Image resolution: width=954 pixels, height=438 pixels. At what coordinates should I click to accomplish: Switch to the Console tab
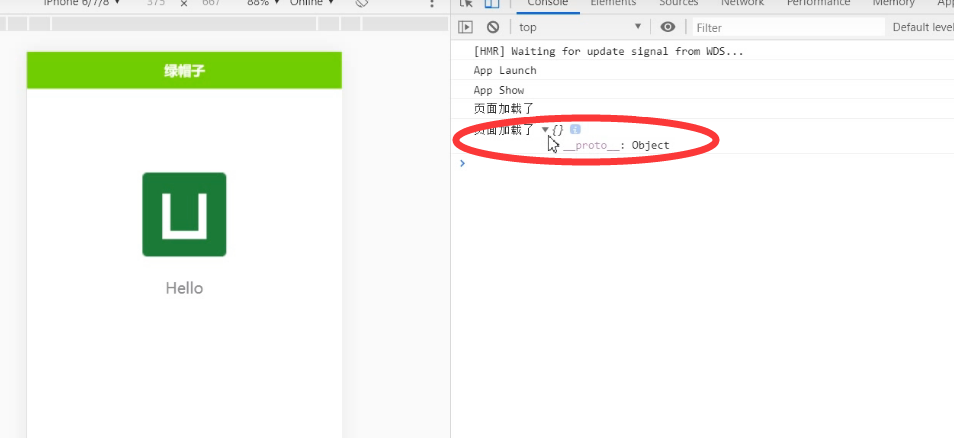pyautogui.click(x=548, y=4)
